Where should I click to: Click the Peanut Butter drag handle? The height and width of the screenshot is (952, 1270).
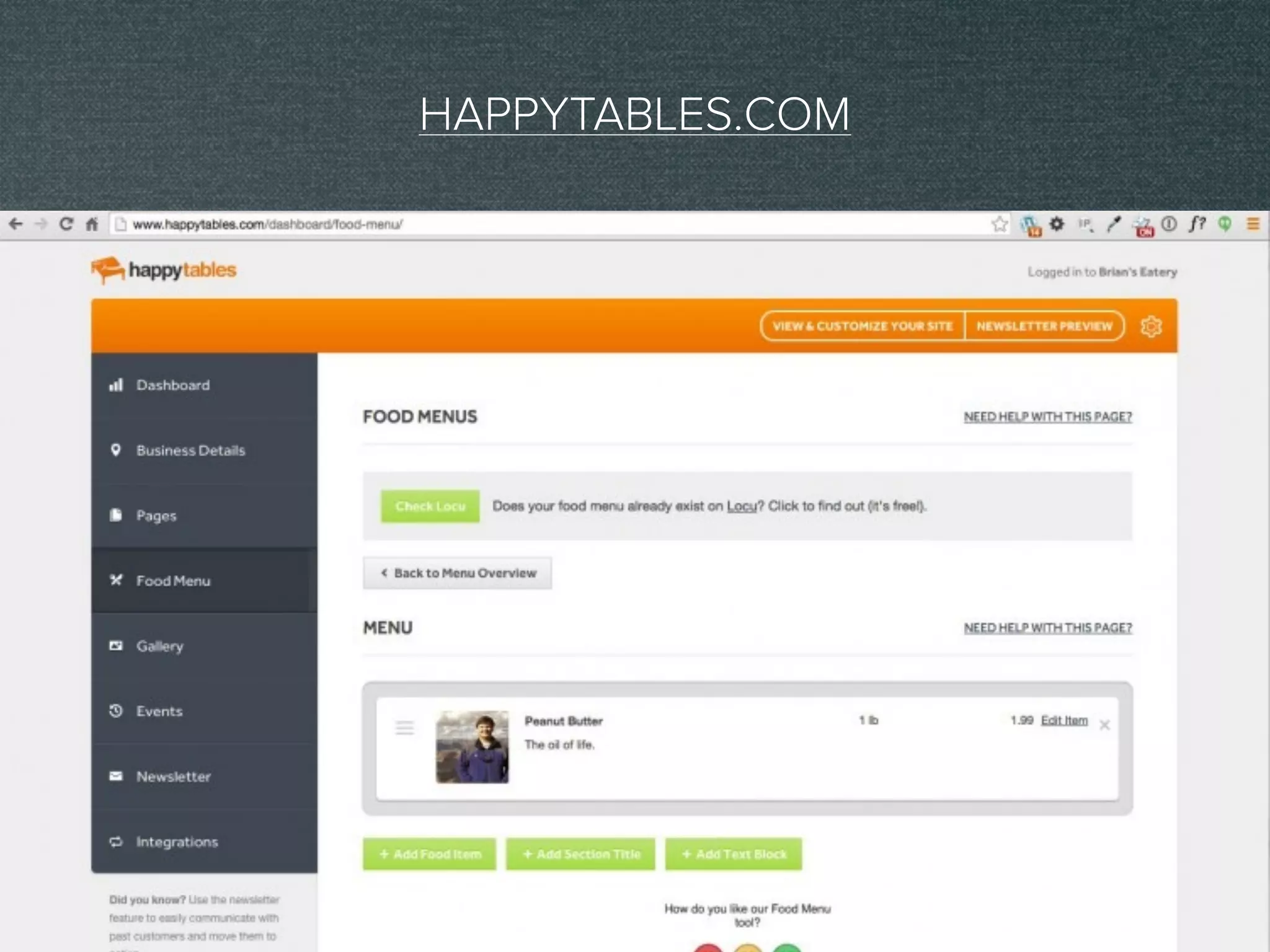(405, 728)
